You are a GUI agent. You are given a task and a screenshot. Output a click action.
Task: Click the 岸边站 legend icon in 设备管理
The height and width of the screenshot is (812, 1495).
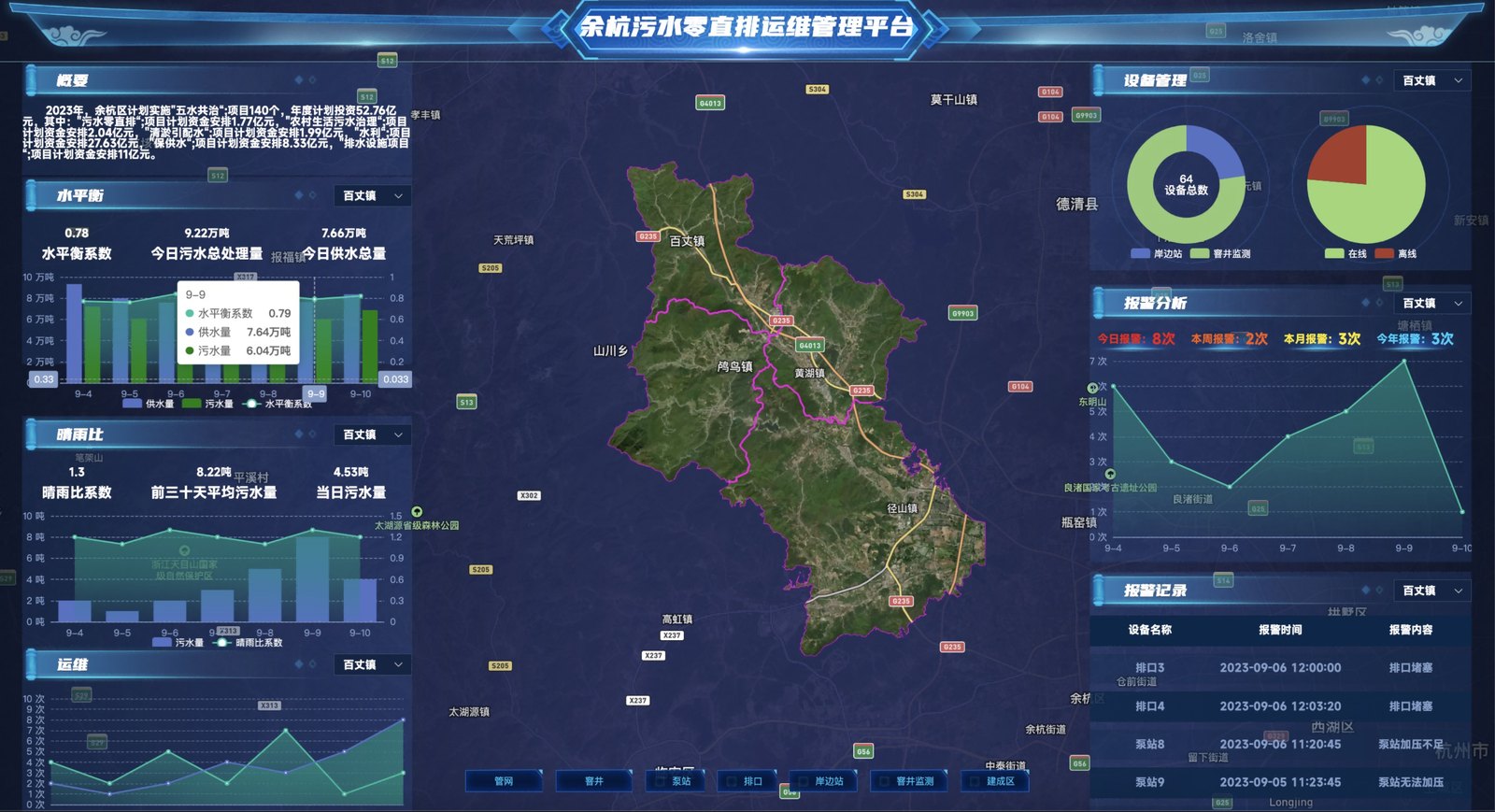click(1140, 253)
